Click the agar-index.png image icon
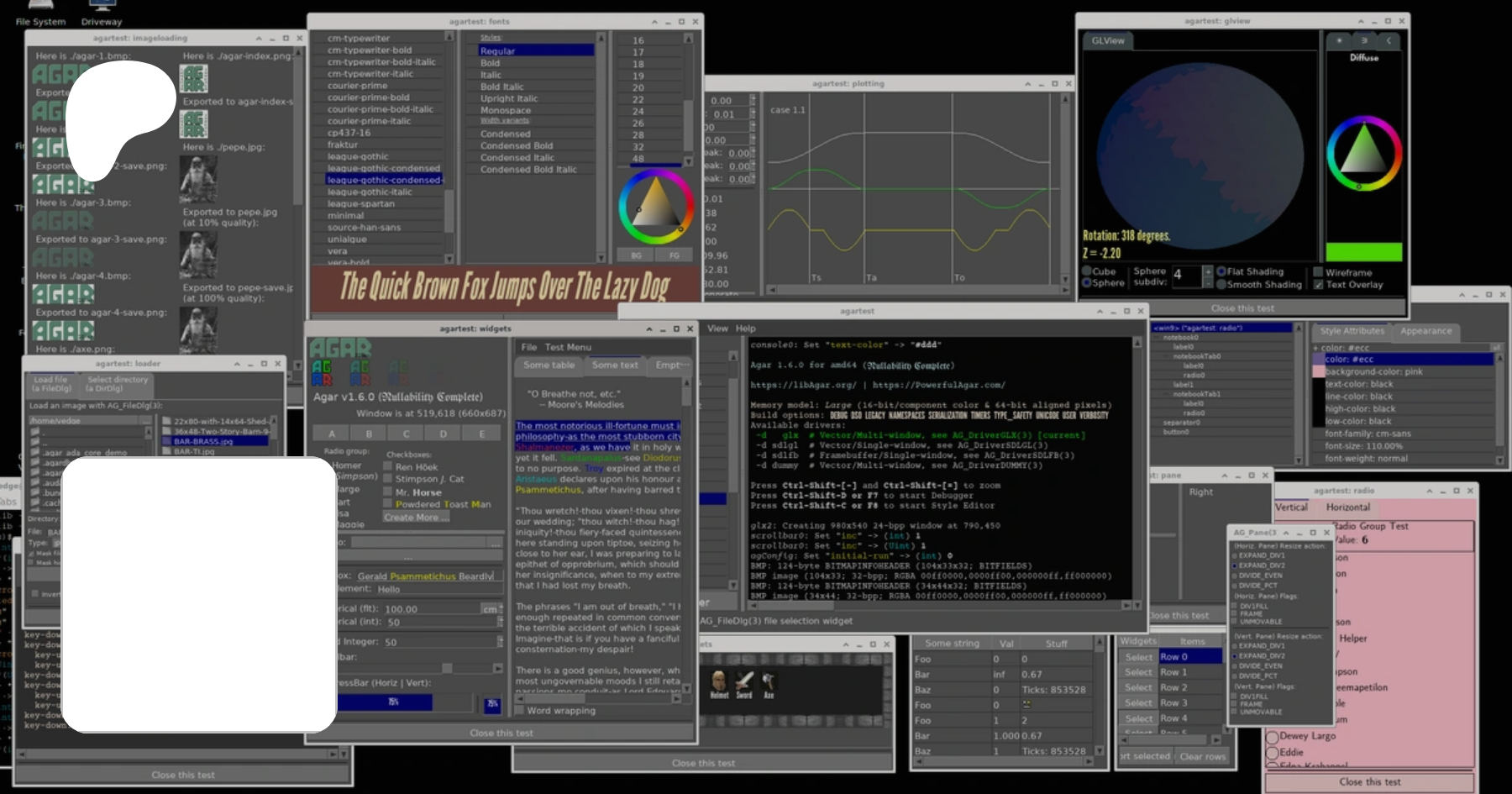Screen dimensions: 1512x794 point(193,79)
